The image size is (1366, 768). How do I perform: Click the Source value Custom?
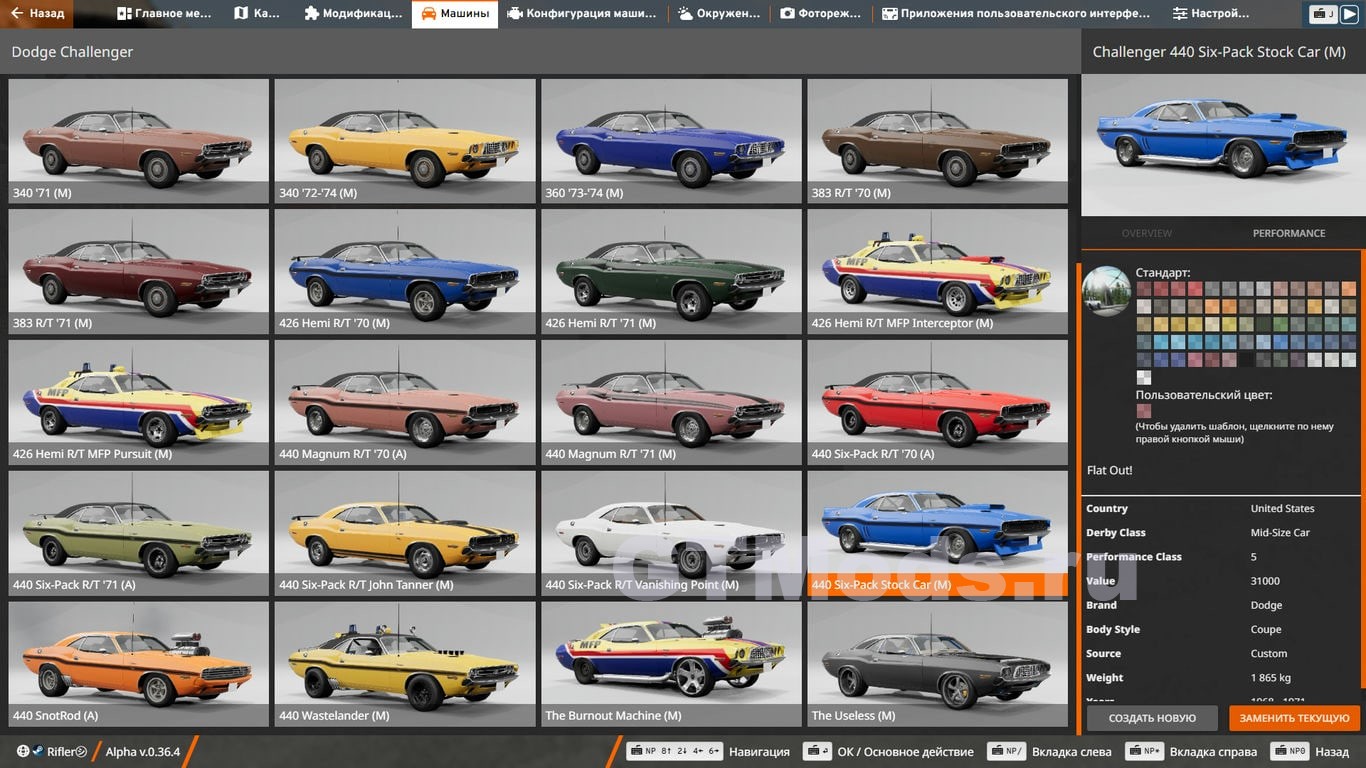pos(1269,654)
